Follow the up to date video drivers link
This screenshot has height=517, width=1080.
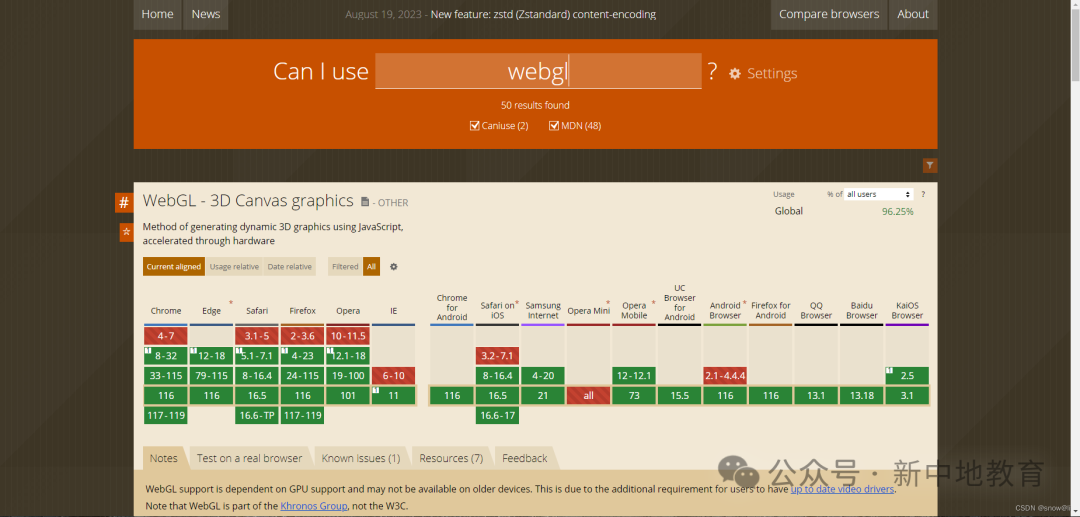point(842,489)
